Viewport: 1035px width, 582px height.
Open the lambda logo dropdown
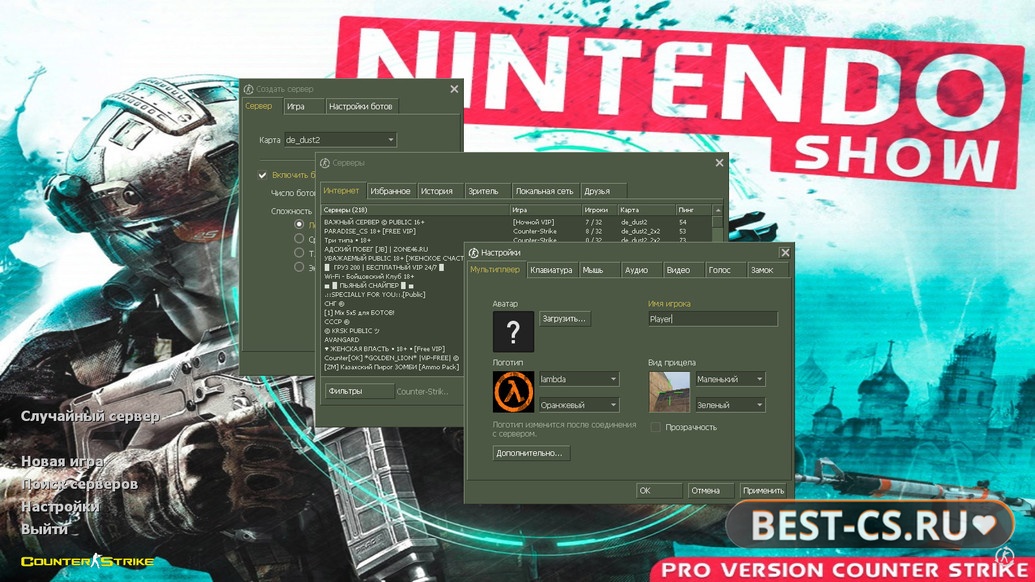[578, 379]
